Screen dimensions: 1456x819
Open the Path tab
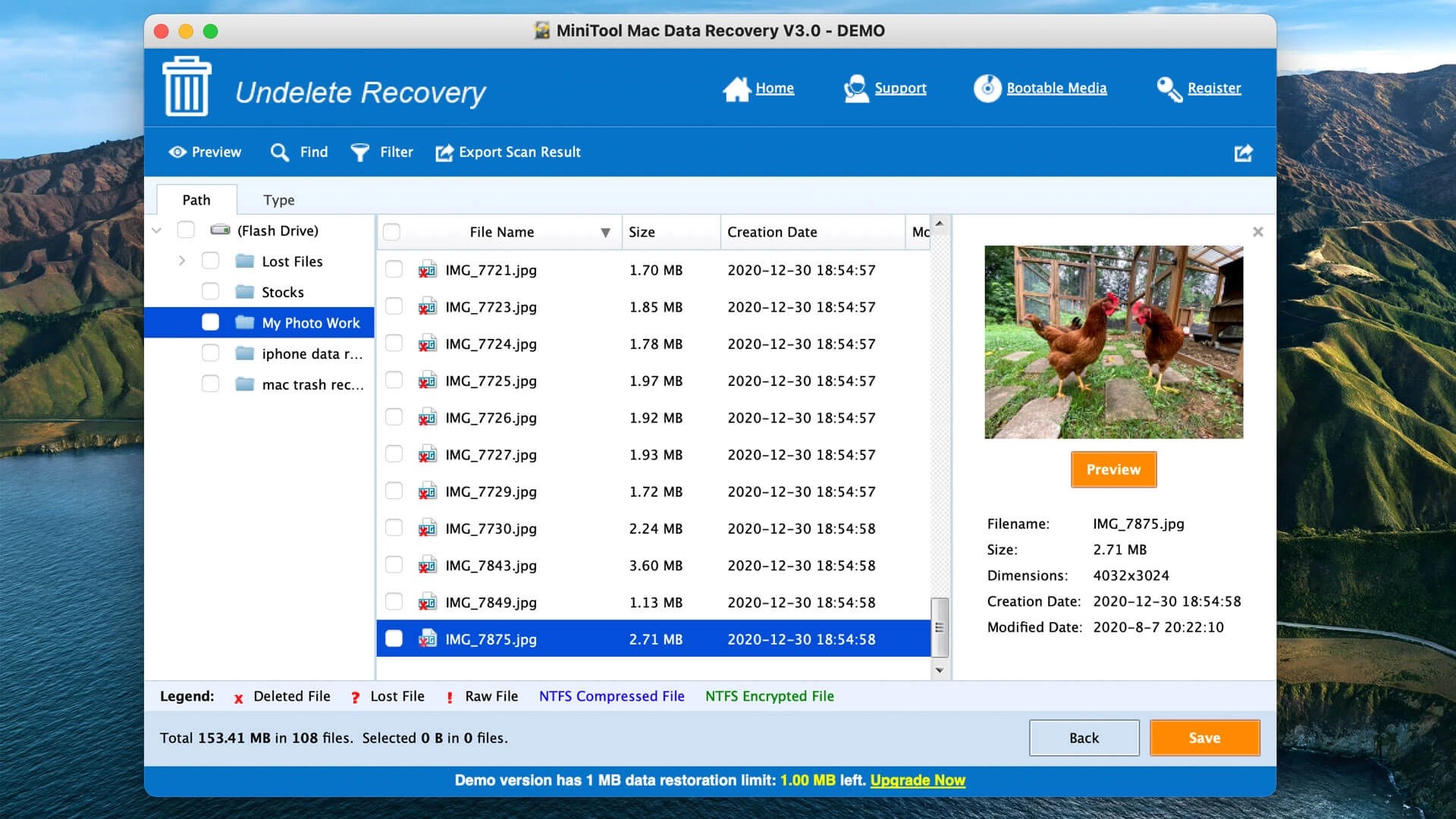coord(196,199)
